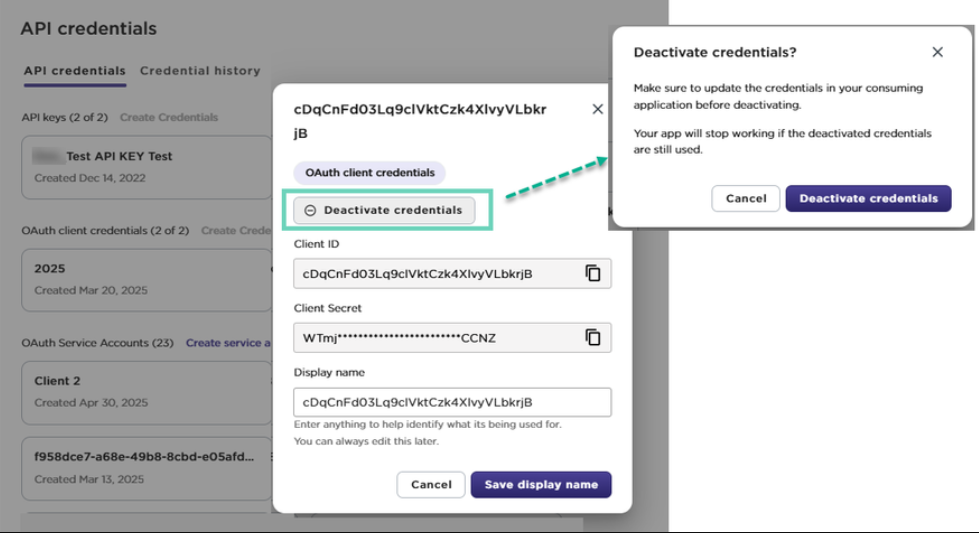Viewport: 979px width, 533px height.
Task: Open Create Credentials link beside API keys
Action: (x=168, y=117)
